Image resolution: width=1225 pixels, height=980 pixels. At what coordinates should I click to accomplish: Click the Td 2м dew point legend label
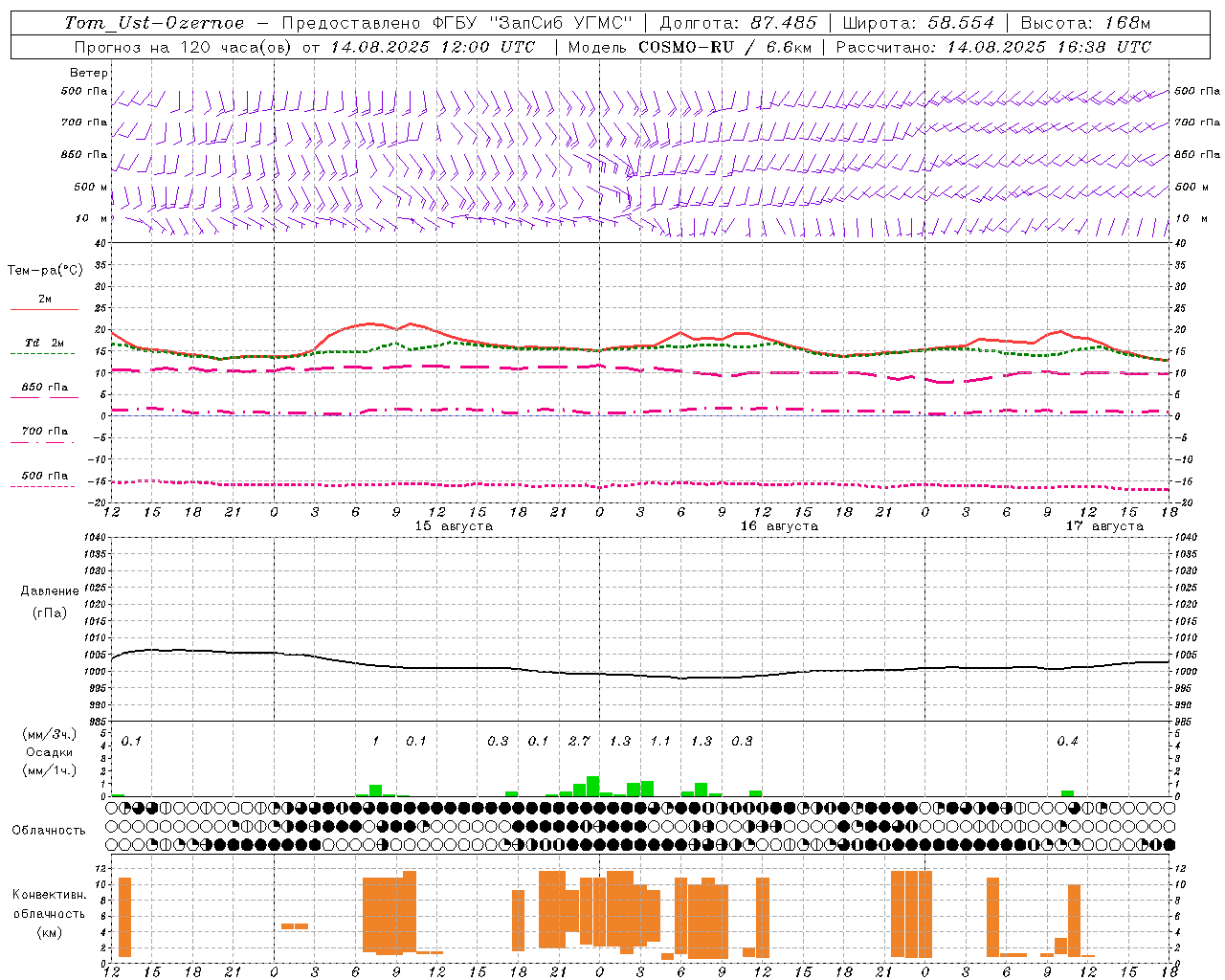coord(44,343)
